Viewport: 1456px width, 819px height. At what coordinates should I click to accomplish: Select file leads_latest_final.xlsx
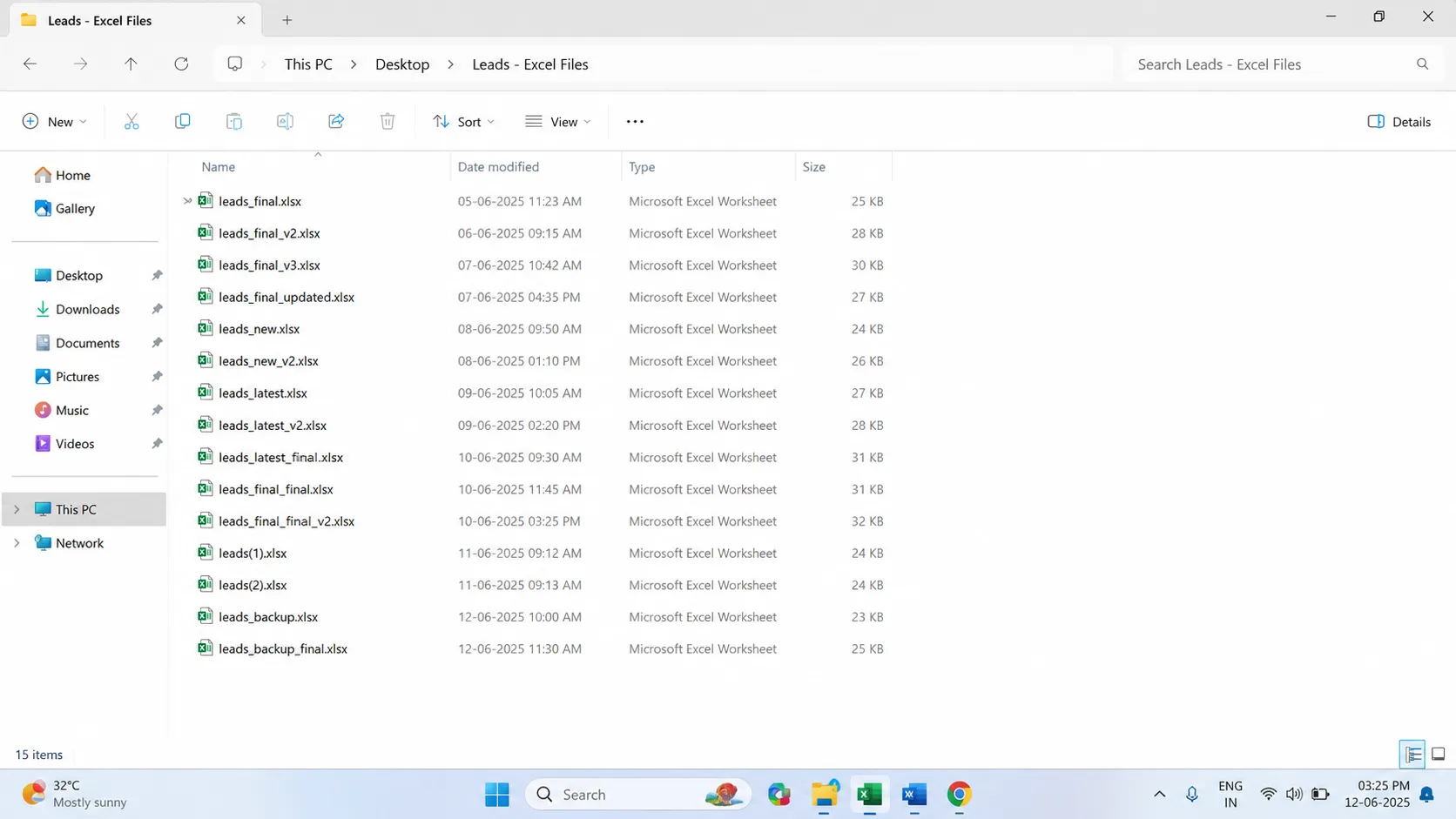pos(280,457)
